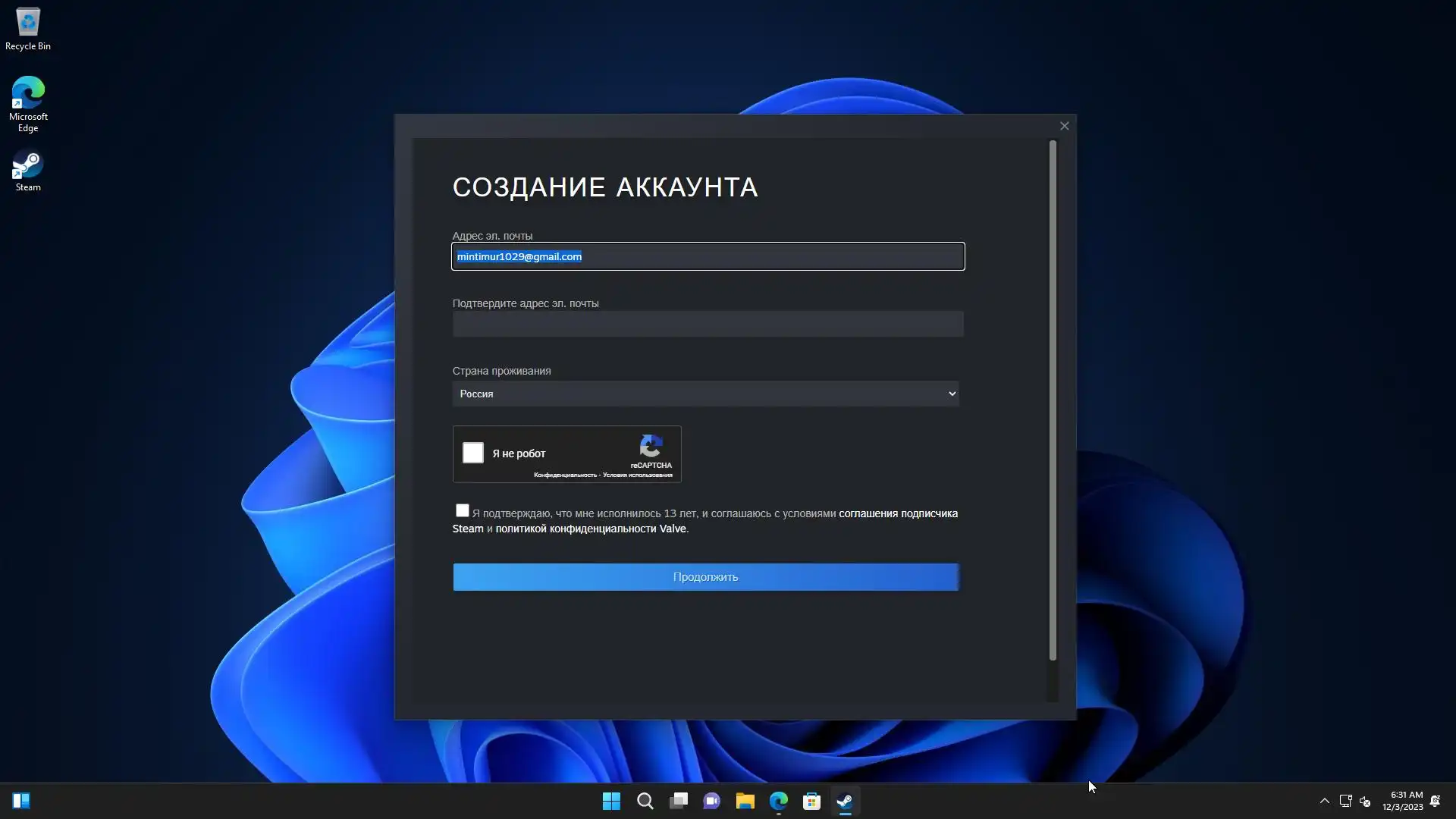Screen dimensions: 1456x819
Task: Open File Explorer from the taskbar
Action: point(745,801)
